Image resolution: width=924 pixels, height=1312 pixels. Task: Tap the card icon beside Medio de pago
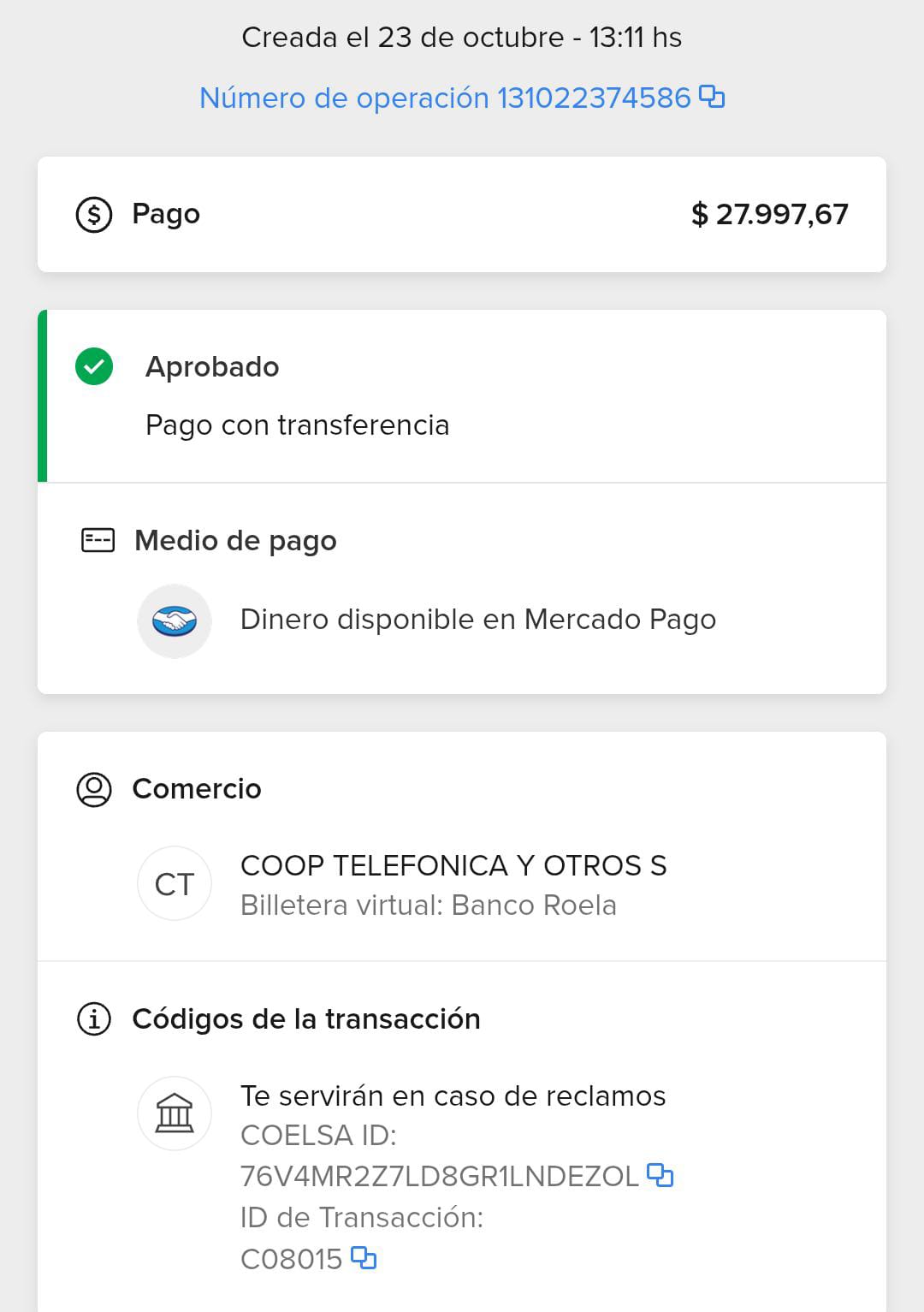98,541
